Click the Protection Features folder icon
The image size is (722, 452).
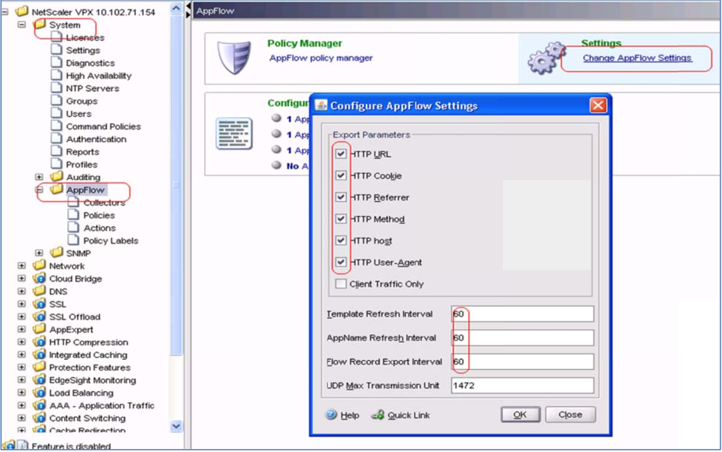(39, 367)
